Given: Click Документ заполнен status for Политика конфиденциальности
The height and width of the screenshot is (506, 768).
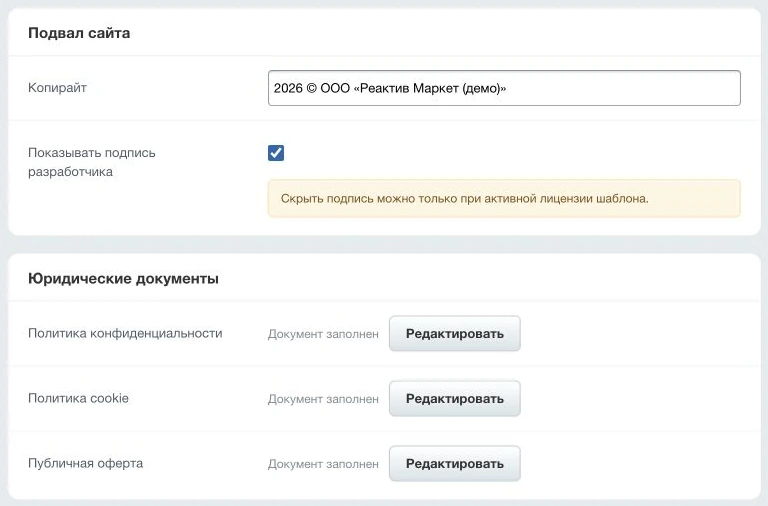Looking at the screenshot, I should point(323,334).
